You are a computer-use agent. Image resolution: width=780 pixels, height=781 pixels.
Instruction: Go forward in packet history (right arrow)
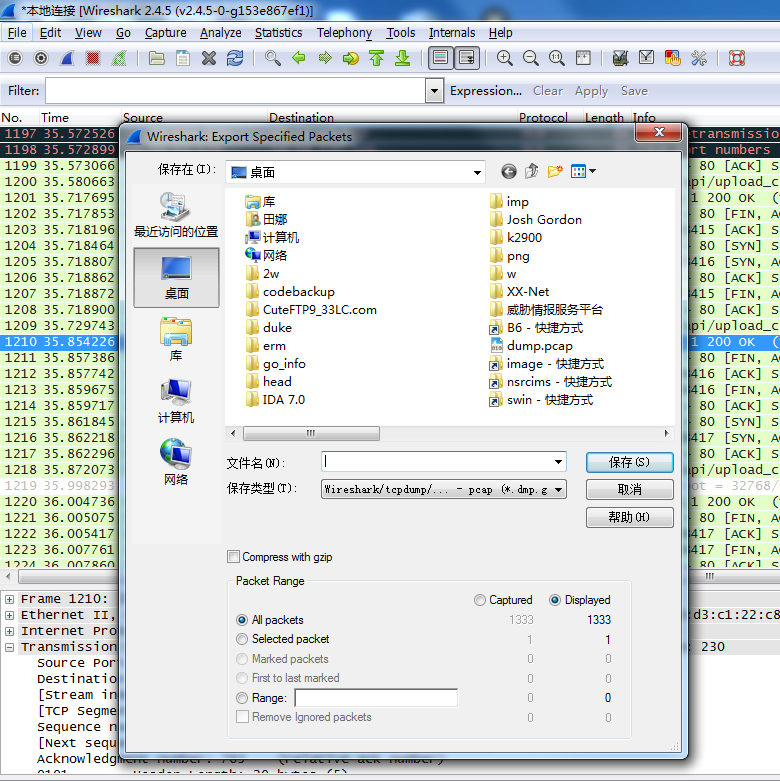coord(325,58)
